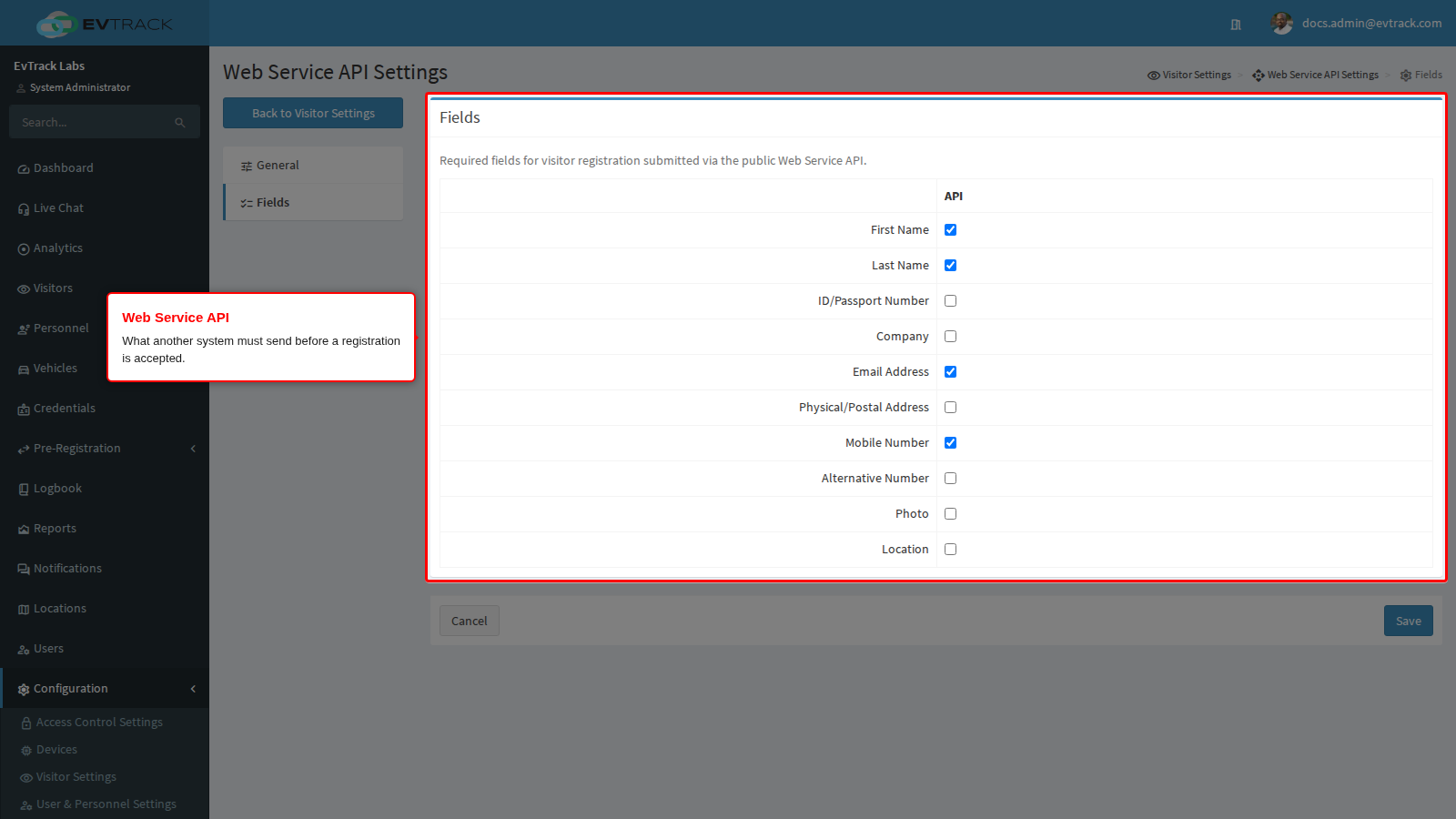Screen dimensions: 1456x819
Task: Click the Configuration gear icon
Action: coord(24,690)
